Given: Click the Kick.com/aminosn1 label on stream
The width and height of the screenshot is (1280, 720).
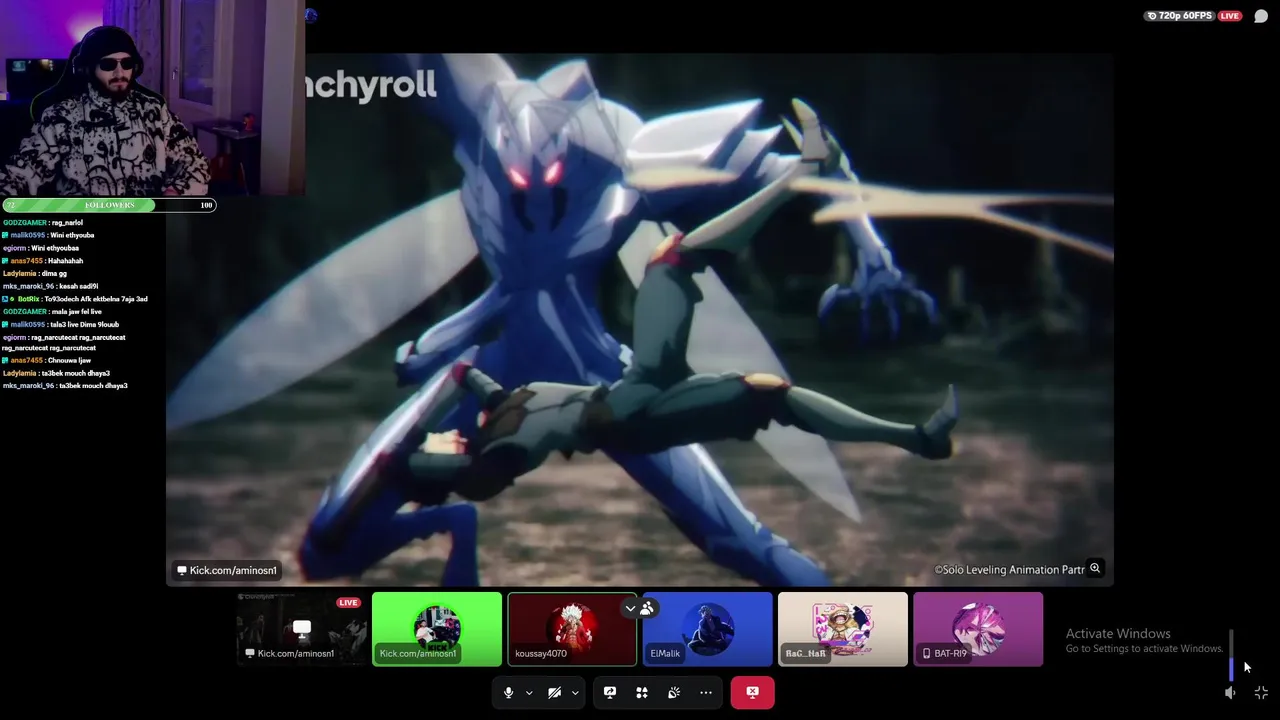Looking at the screenshot, I should (x=227, y=570).
